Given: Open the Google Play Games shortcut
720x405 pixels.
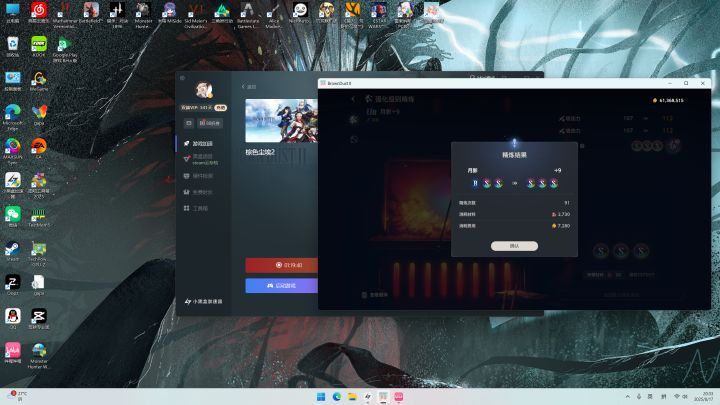Looking at the screenshot, I should [64, 48].
